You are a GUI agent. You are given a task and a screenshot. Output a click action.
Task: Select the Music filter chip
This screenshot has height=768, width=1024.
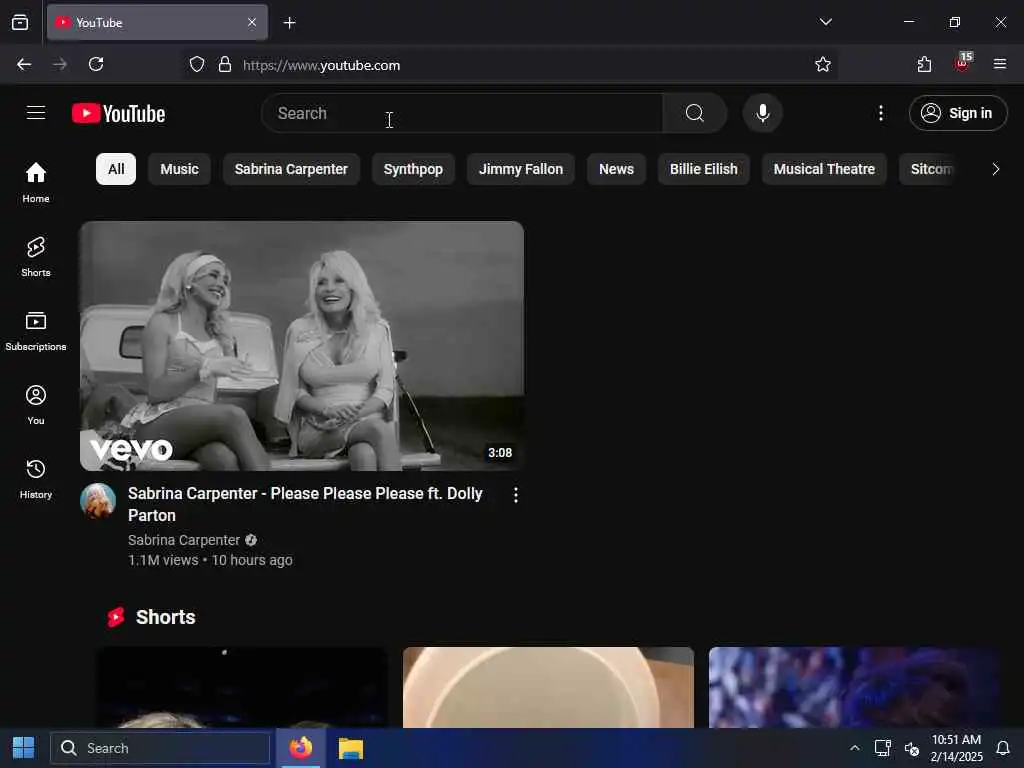(180, 169)
